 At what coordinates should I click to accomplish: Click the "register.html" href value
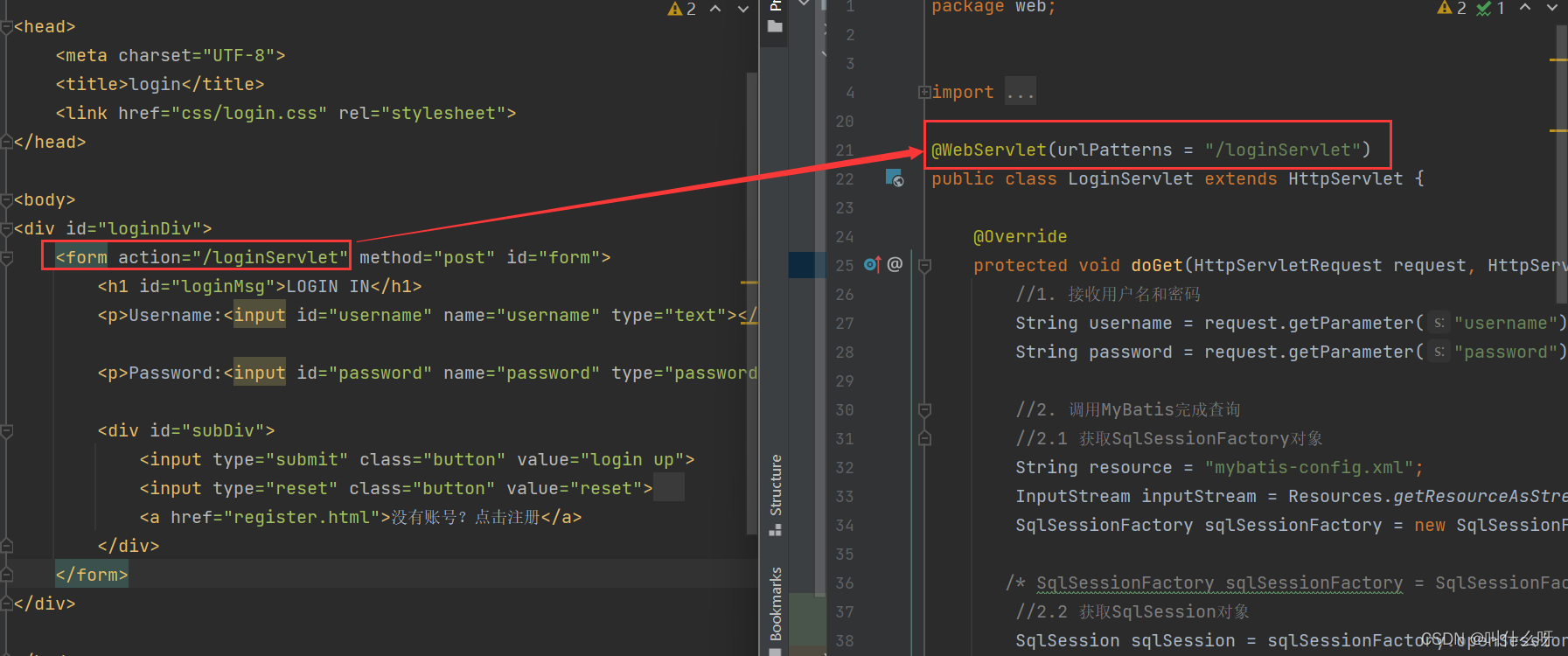tap(302, 517)
